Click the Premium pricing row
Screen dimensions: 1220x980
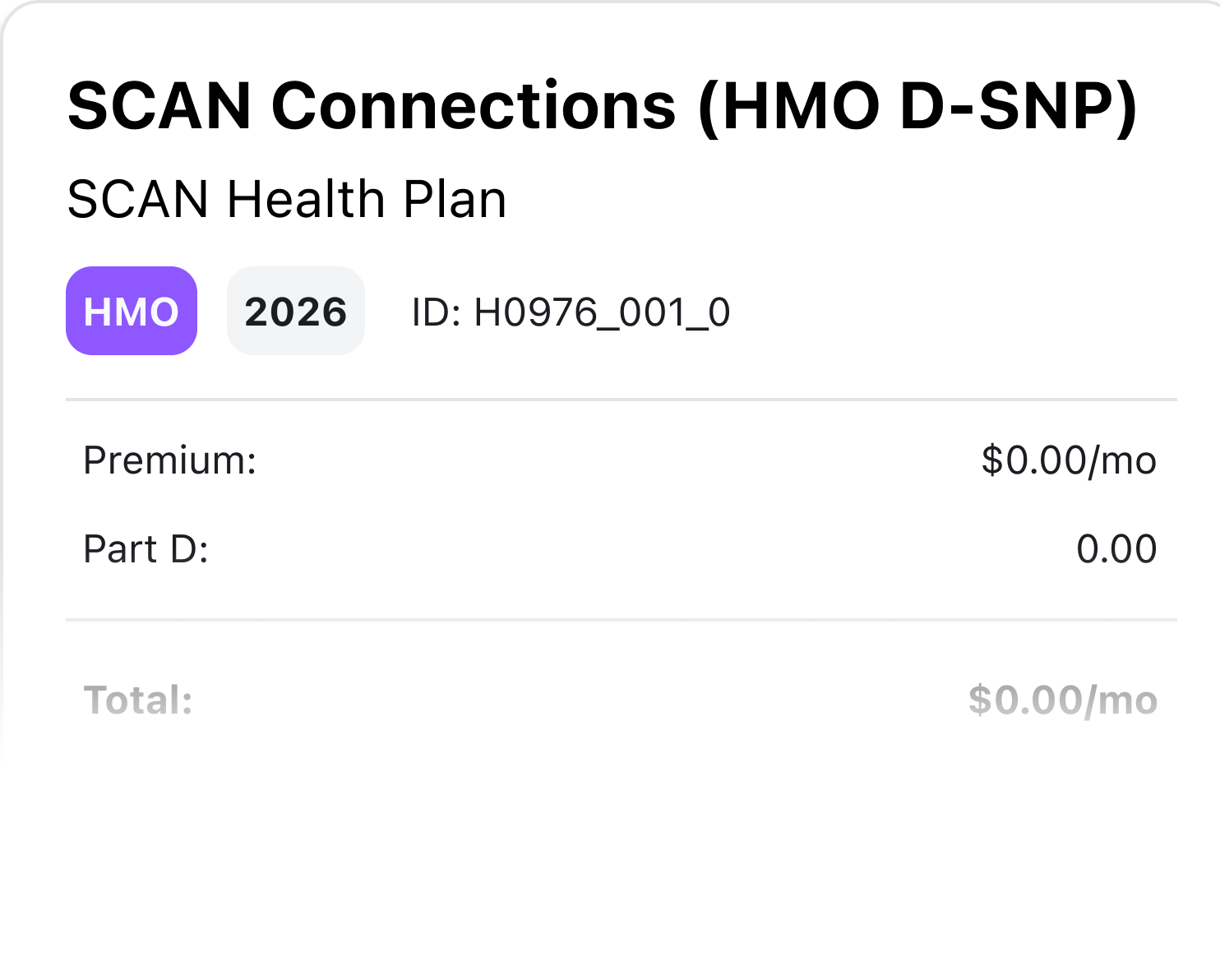click(x=610, y=460)
